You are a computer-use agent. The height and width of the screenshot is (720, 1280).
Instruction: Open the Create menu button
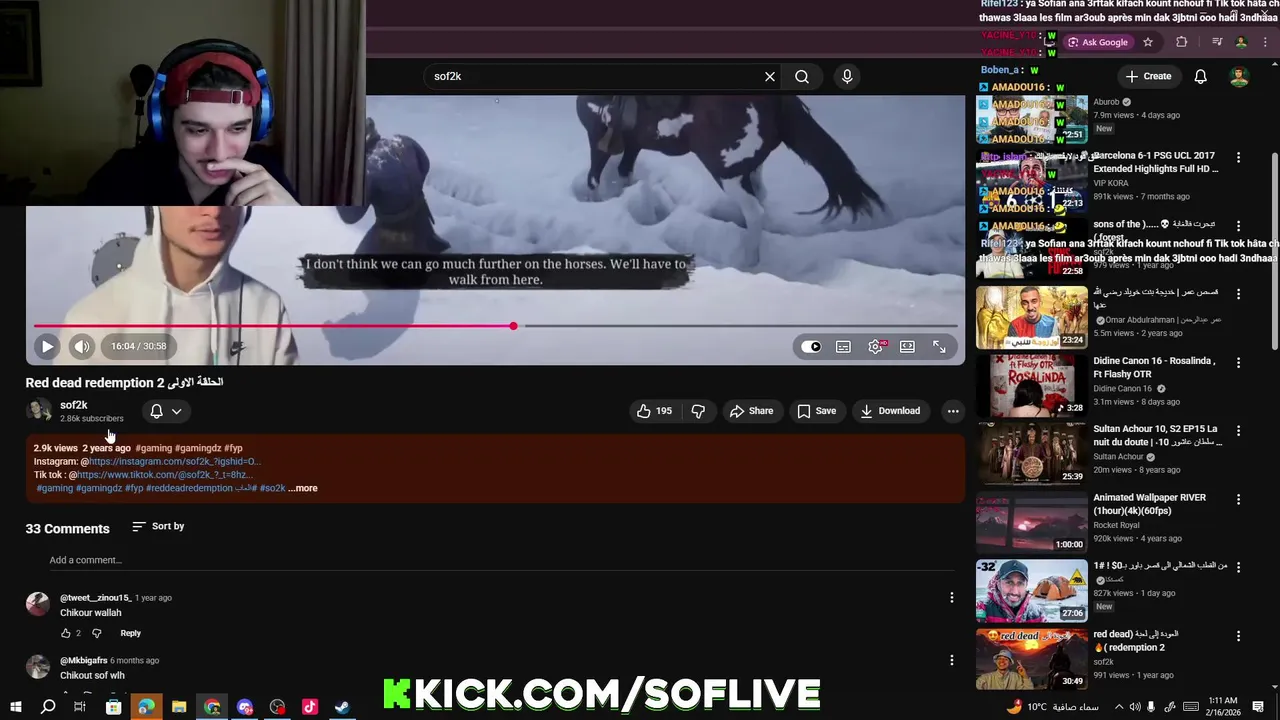point(1148,76)
